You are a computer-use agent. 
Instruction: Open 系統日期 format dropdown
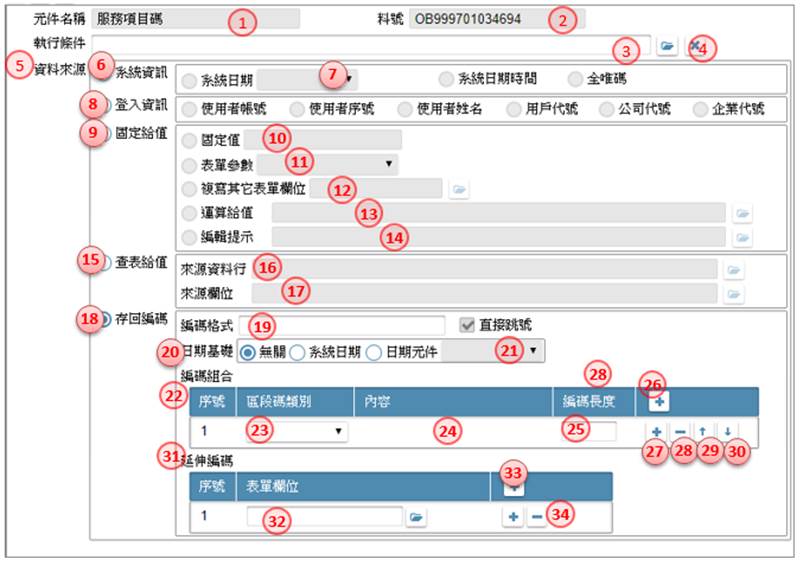click(307, 79)
